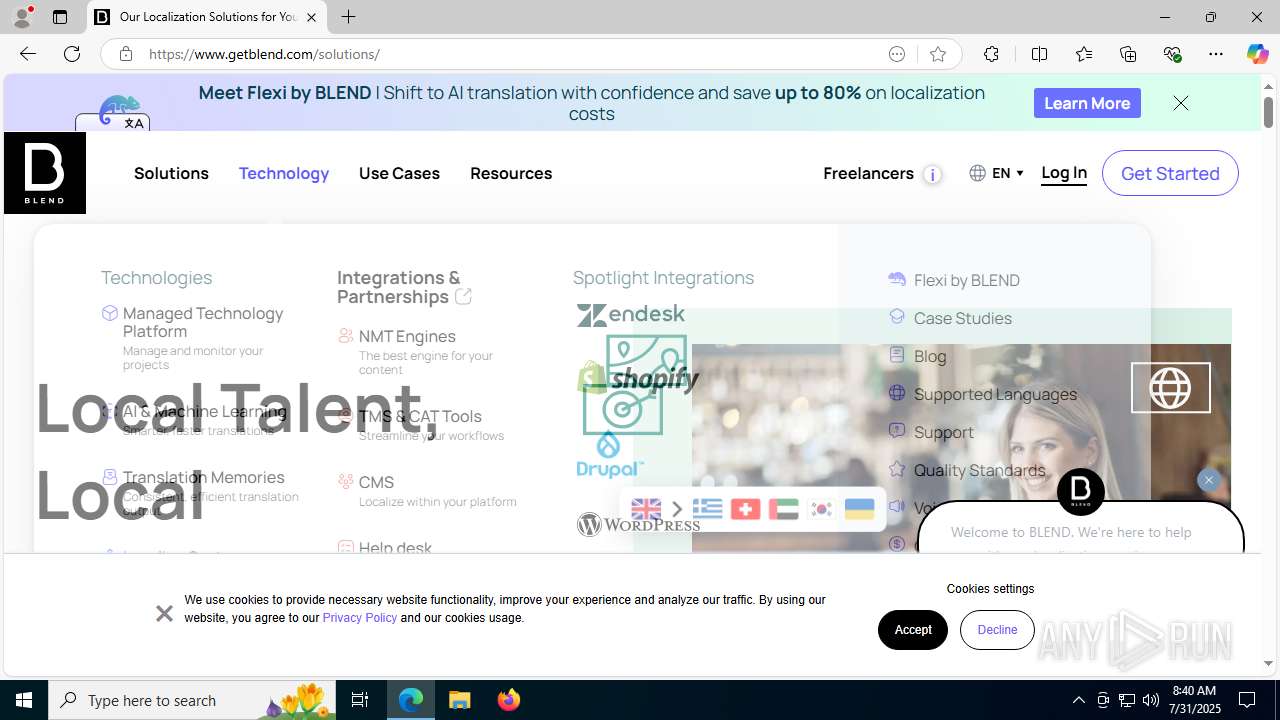Close the Flexi promo banner
Viewport: 1280px width, 720px height.
pyautogui.click(x=1181, y=103)
